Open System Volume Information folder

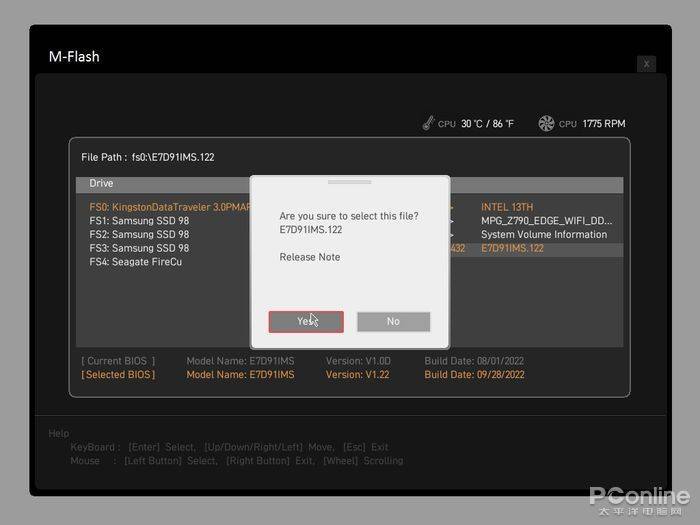click(544, 234)
